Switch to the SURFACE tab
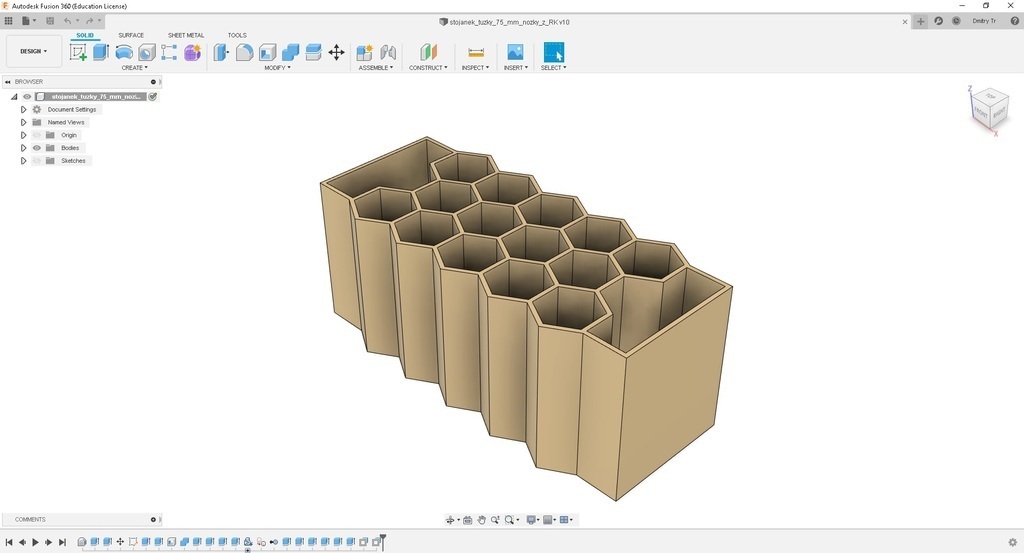The image size is (1024, 553). [x=131, y=35]
